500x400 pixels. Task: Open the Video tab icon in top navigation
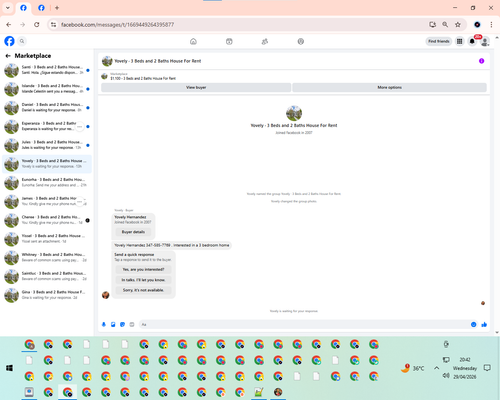click(229, 42)
